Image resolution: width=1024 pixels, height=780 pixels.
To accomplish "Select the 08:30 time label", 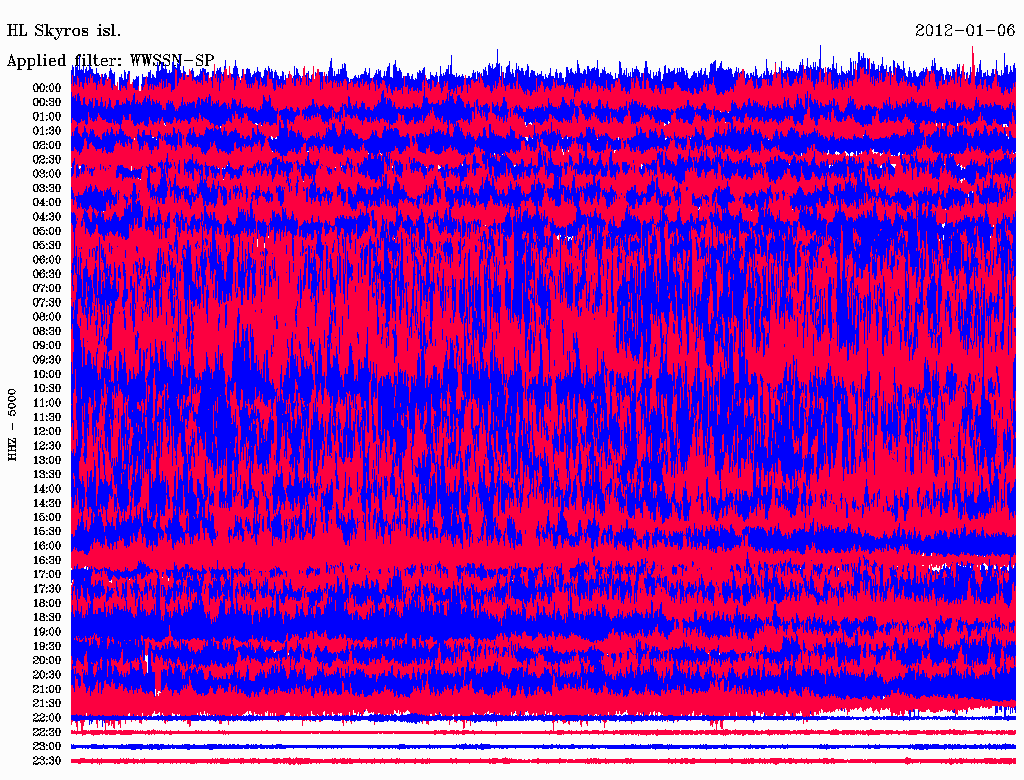I will click(47, 331).
